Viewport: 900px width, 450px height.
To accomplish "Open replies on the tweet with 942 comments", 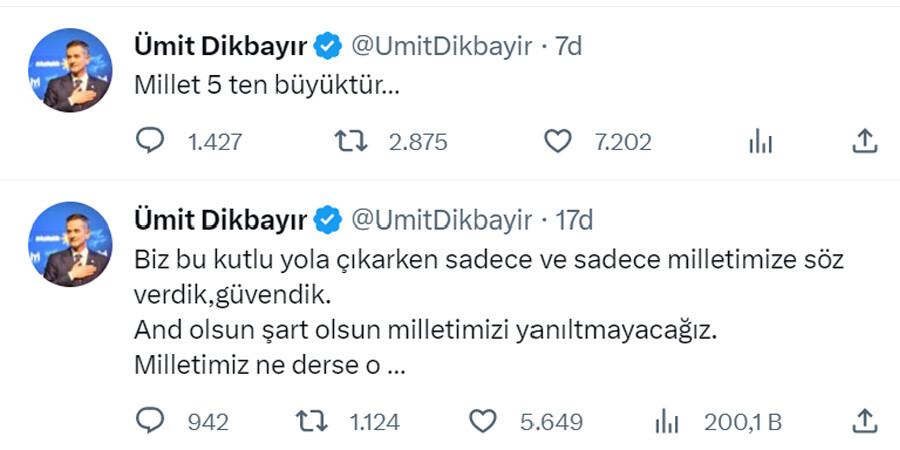I will (150, 421).
